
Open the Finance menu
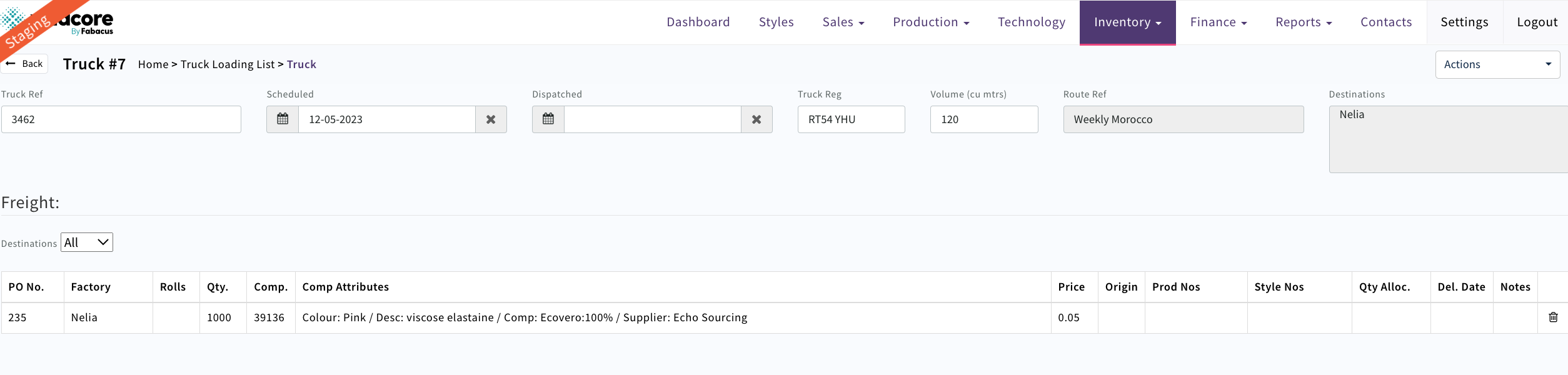point(1218,22)
